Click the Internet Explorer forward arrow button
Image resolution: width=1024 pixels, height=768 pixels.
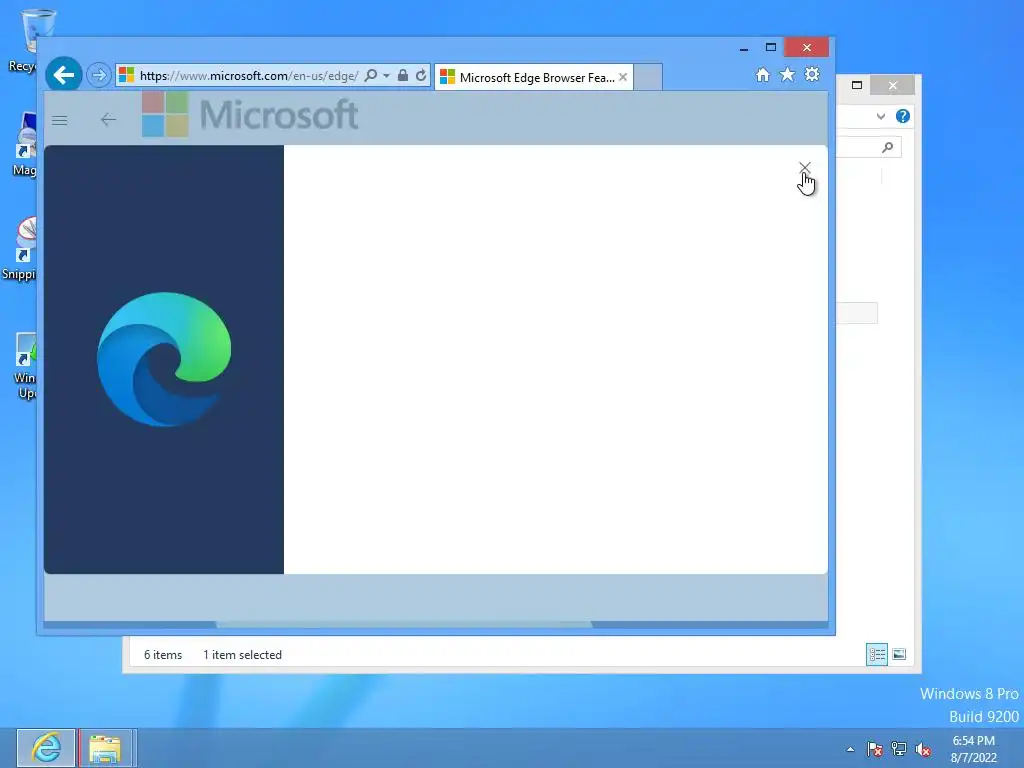99,76
